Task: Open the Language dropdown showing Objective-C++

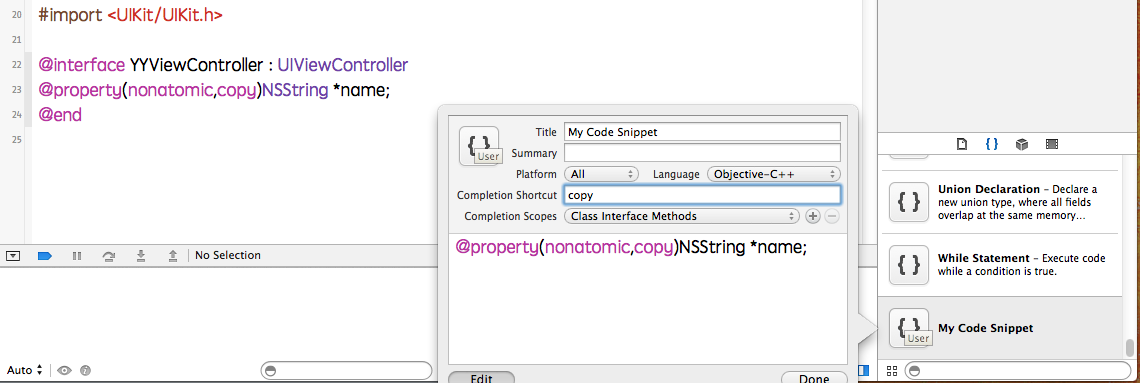Action: (x=774, y=174)
